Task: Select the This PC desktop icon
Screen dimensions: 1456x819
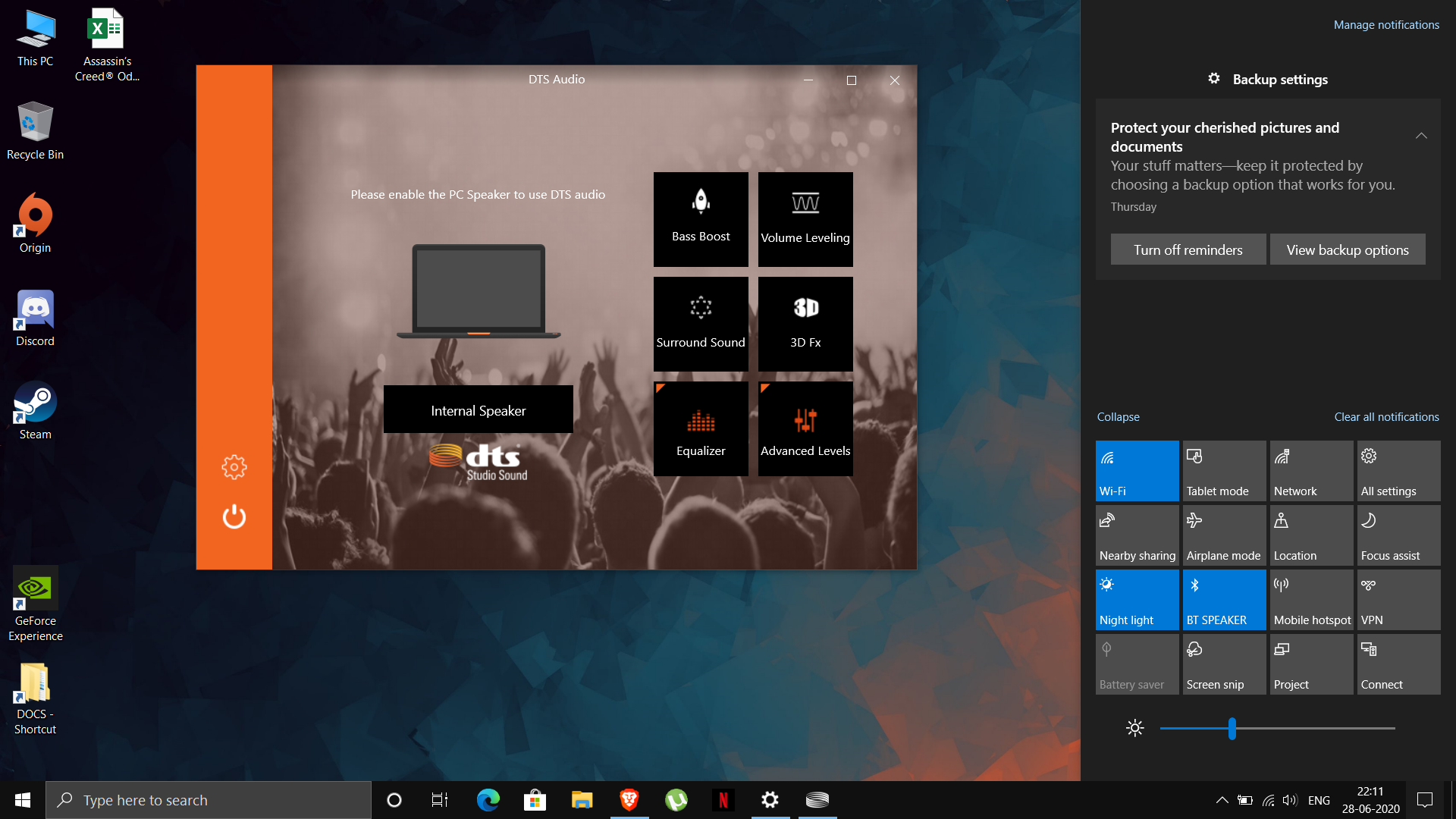Action: pos(36,38)
